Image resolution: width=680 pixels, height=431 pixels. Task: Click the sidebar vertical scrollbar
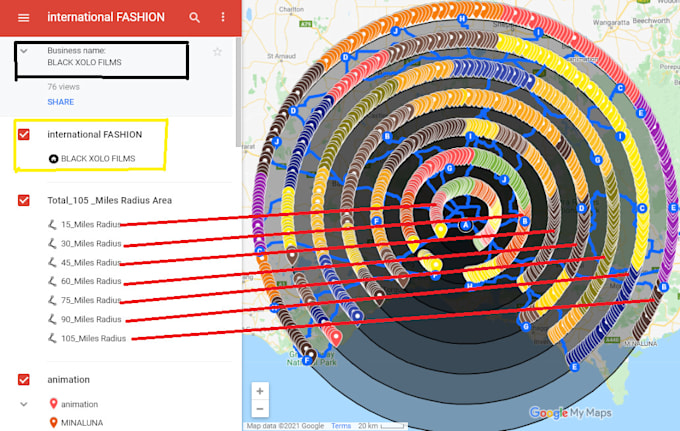[x=238, y=92]
